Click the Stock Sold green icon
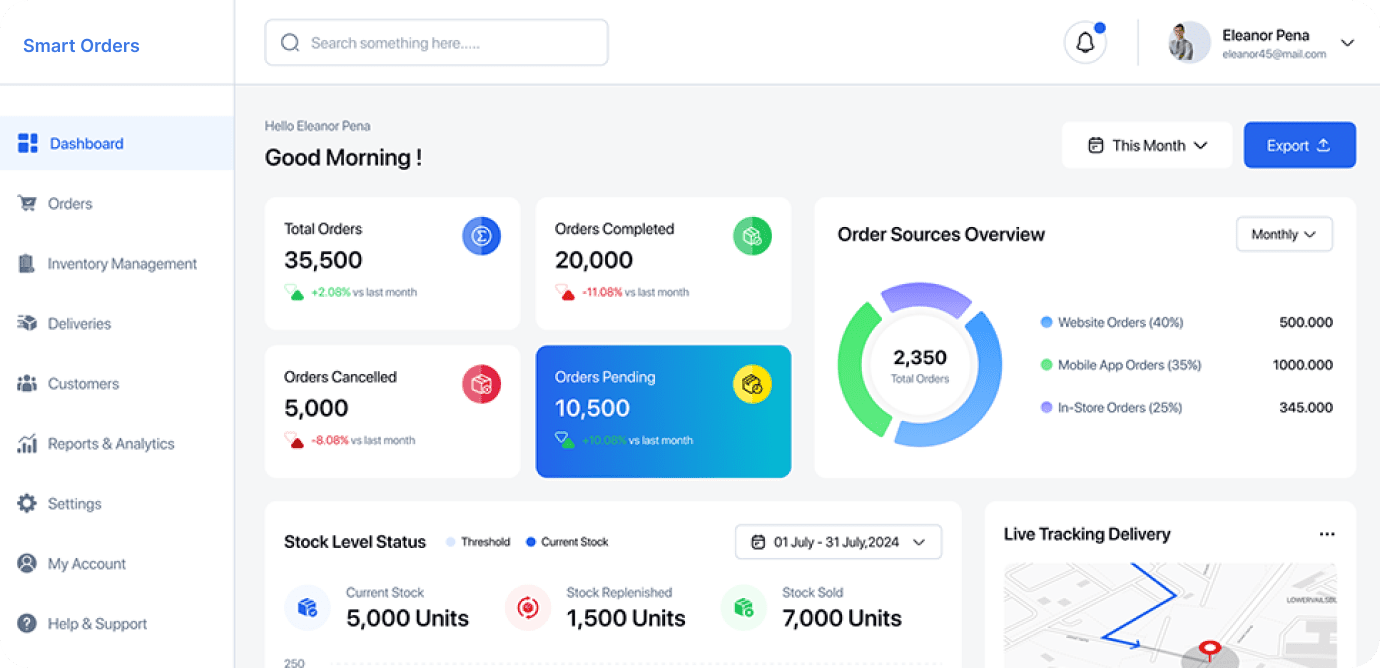 743,607
